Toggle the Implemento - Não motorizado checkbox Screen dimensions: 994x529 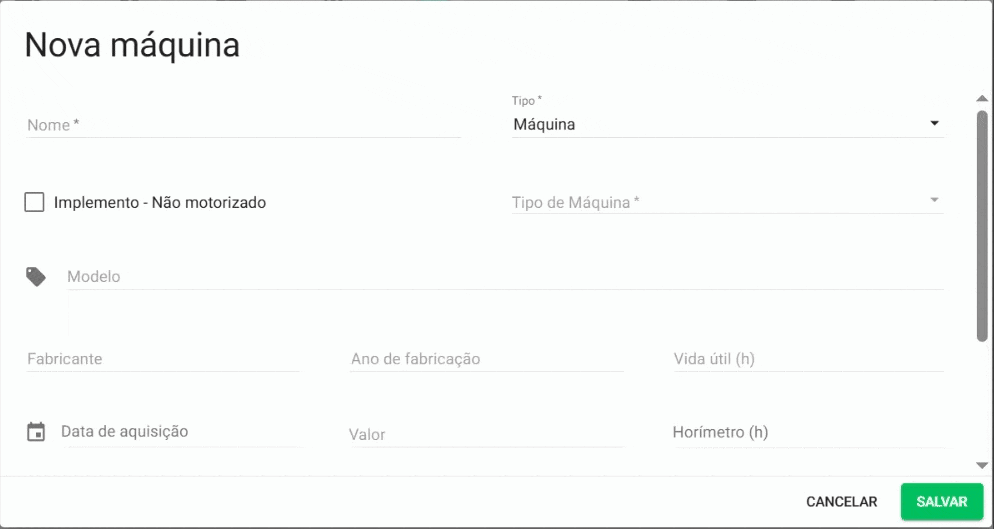[x=35, y=202]
